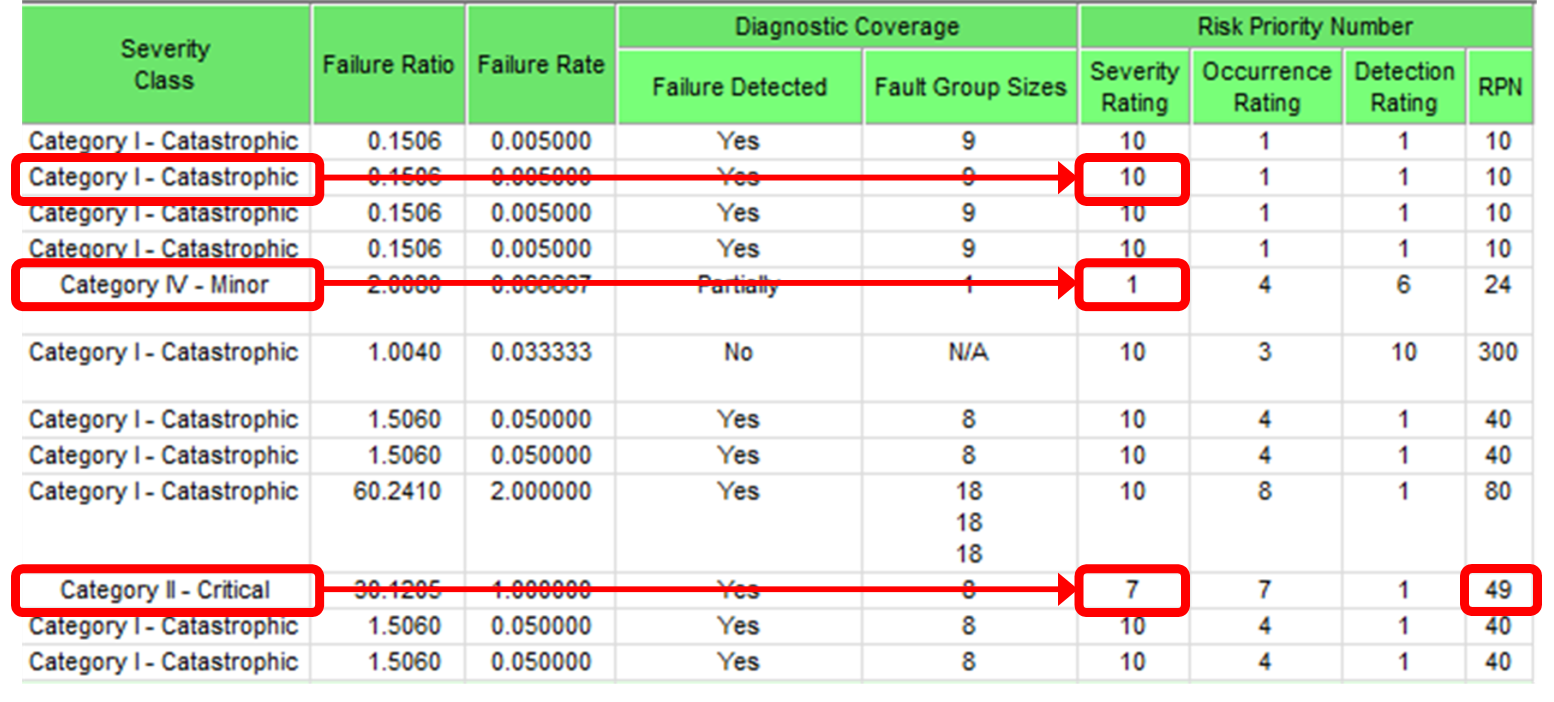This screenshot has width=1554, height=702.
Task: Select the Risk Priority Number group header
Action: [1304, 26]
